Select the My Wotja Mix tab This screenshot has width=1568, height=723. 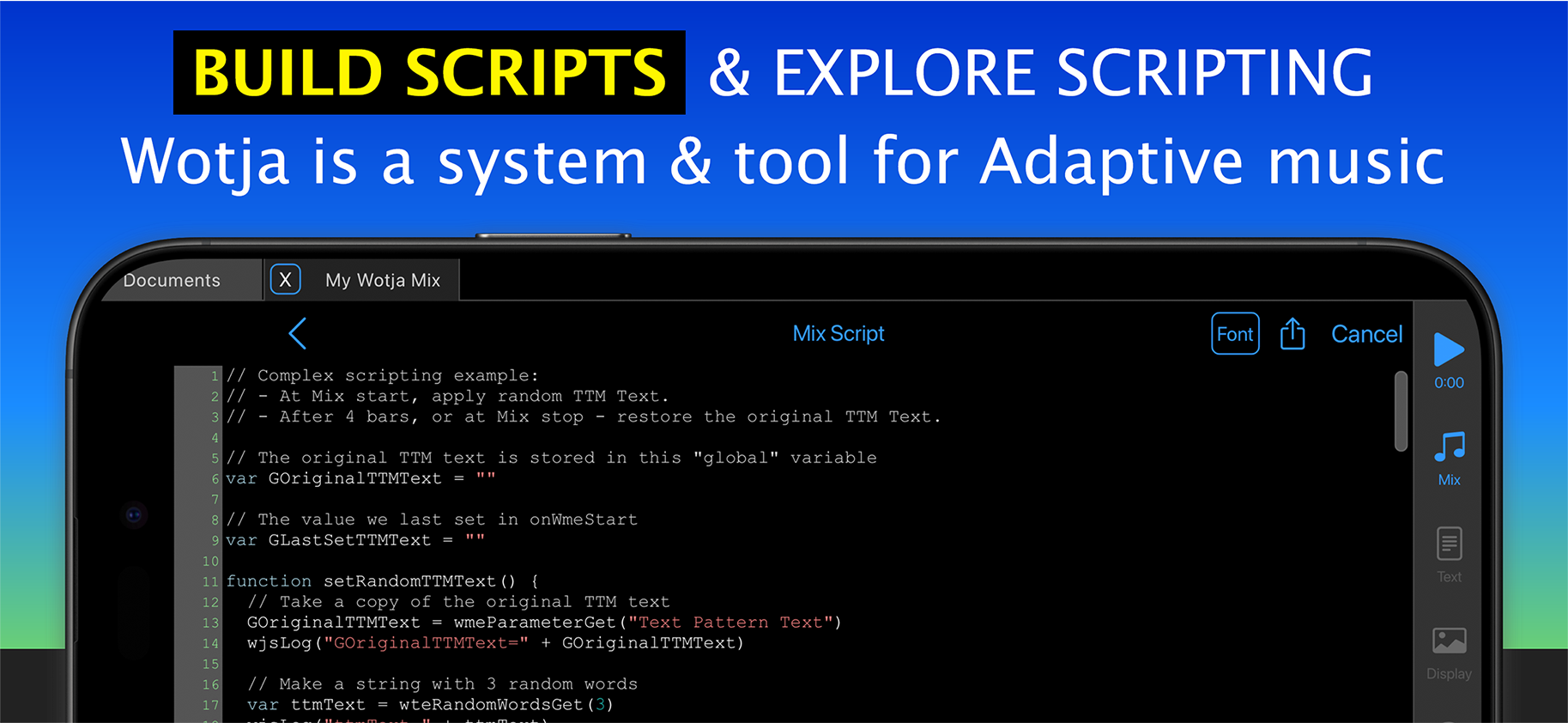[x=383, y=281]
